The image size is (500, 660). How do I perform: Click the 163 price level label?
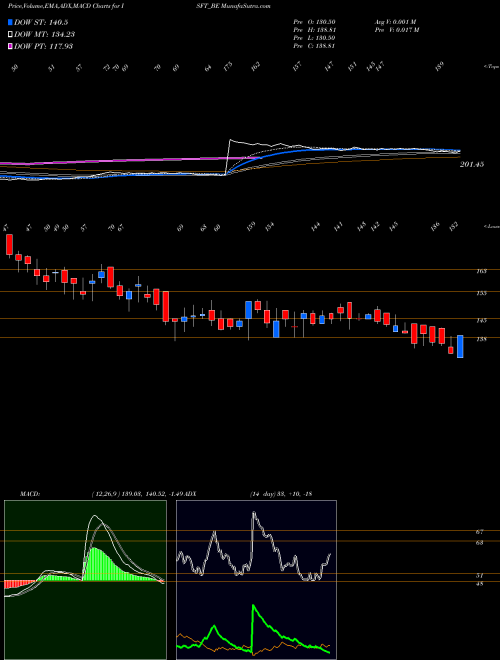click(x=481, y=271)
